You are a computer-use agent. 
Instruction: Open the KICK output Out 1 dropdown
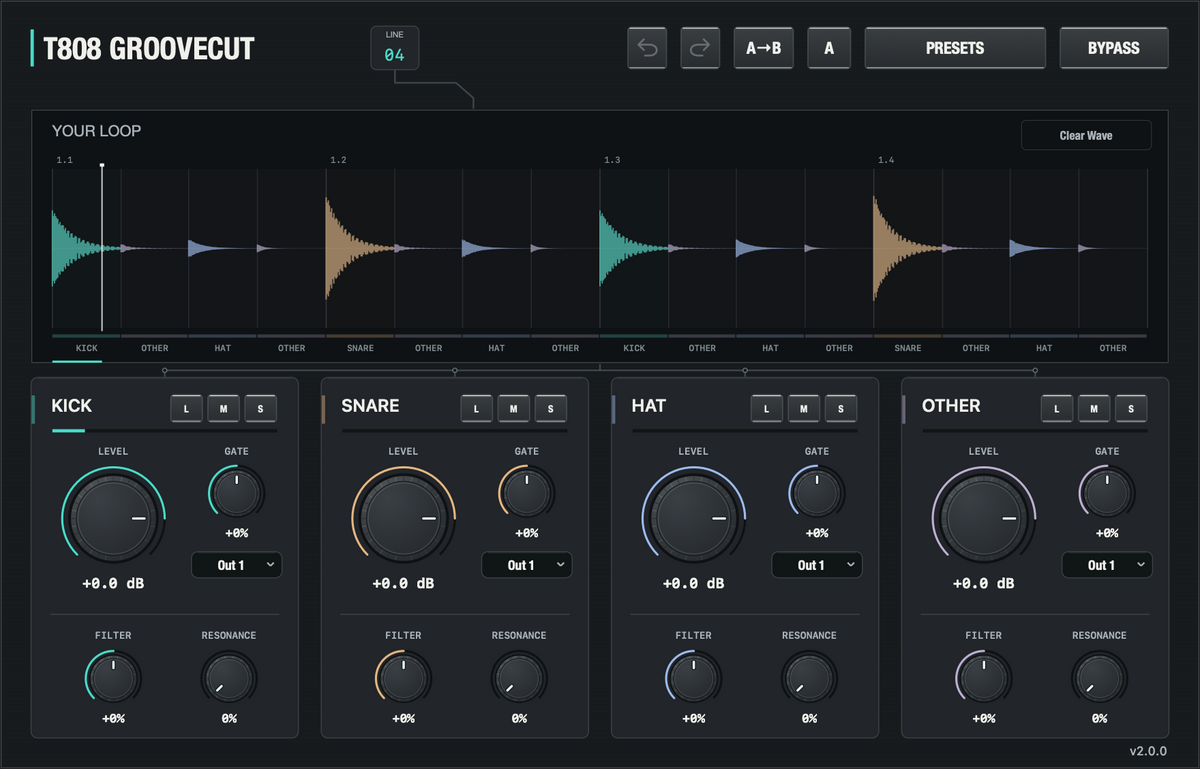[237, 565]
